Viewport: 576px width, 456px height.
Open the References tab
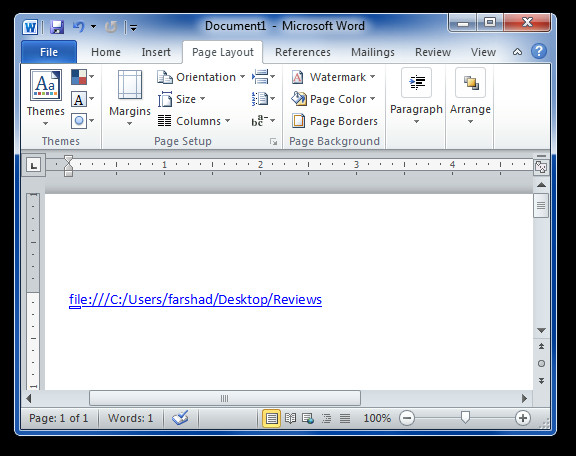[303, 52]
